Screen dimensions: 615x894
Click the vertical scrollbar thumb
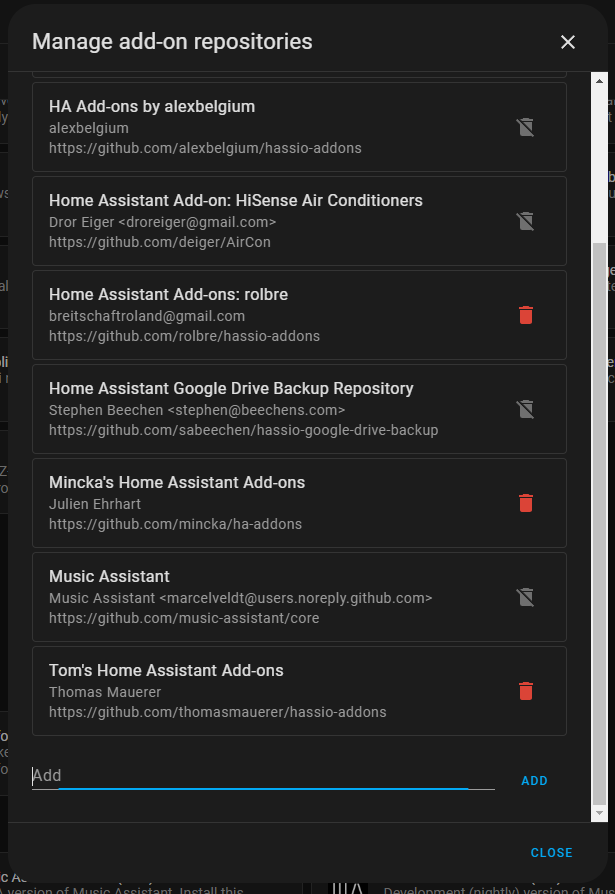pyautogui.click(x=599, y=523)
